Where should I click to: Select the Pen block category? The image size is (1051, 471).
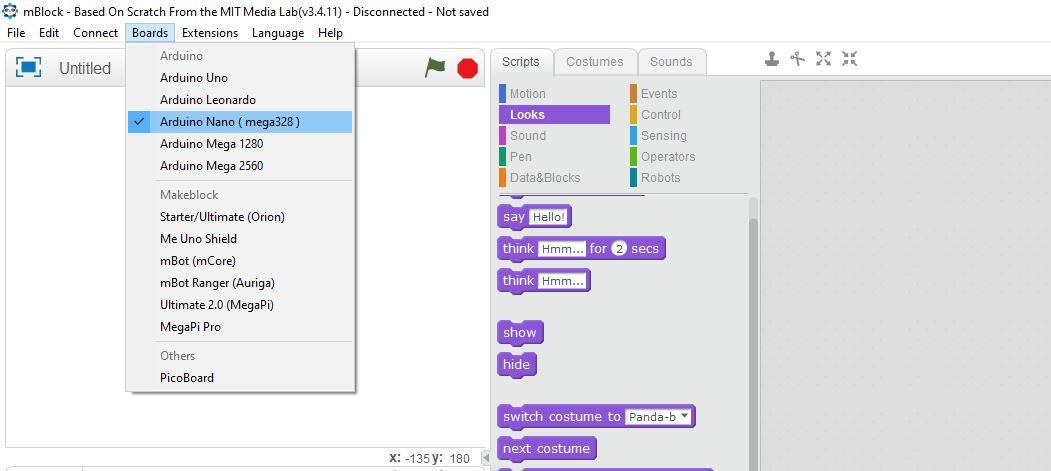coord(554,156)
